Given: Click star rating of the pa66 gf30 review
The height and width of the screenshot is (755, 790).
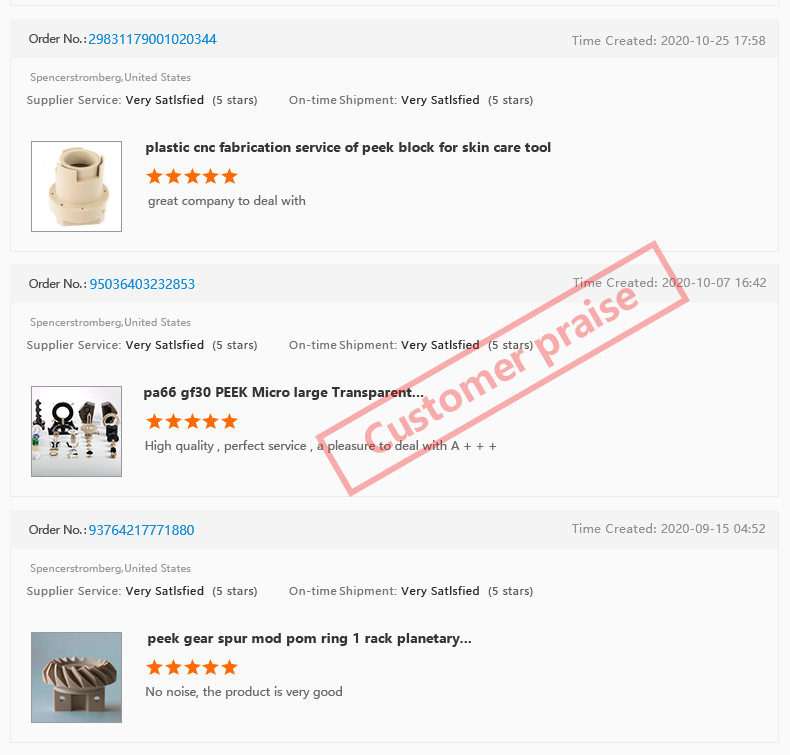Looking at the screenshot, I should [x=192, y=421].
